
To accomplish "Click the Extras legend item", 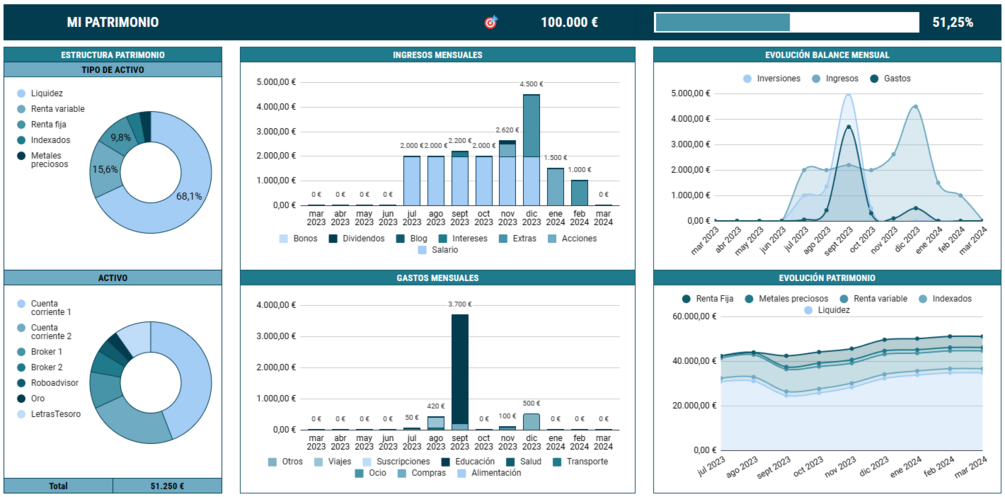I will [516, 239].
